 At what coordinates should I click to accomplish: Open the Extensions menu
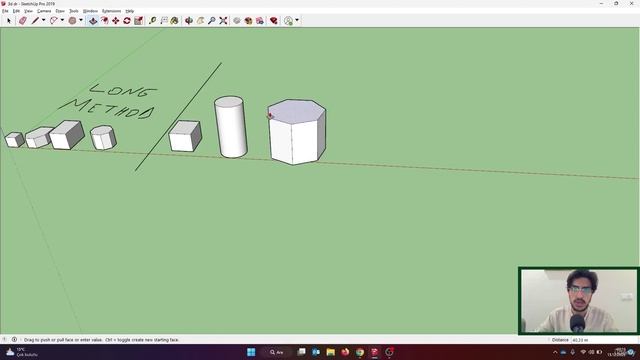point(111,11)
